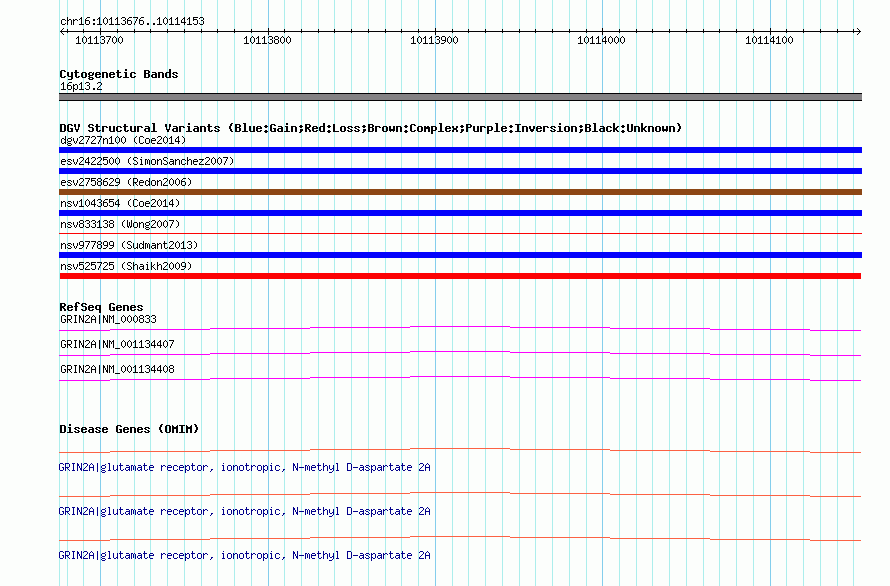Screen dimensions: 890x586
Task: Open variant nsv1043654 (Coe2014) label
Action: 120,203
